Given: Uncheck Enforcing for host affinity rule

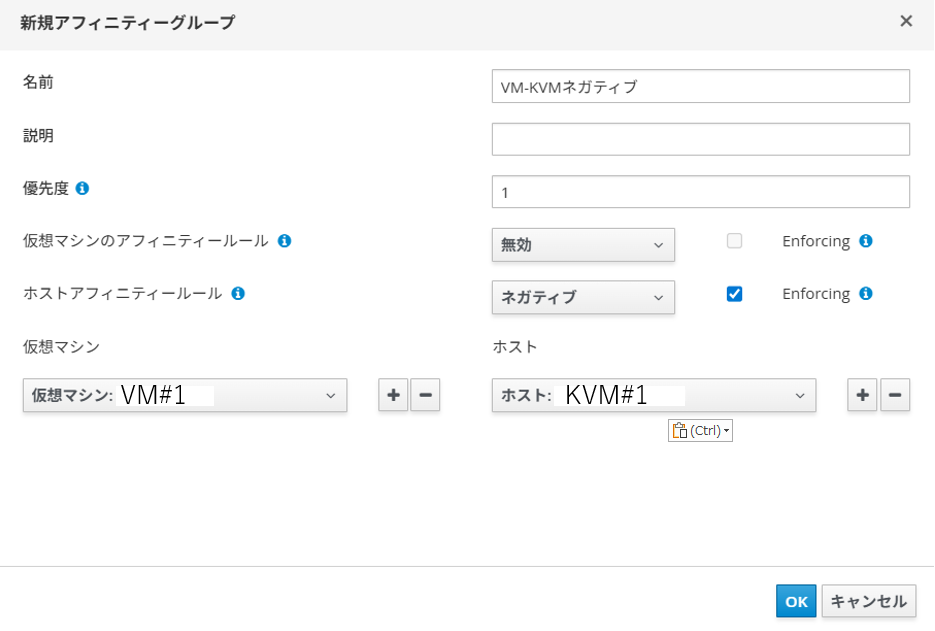Looking at the screenshot, I should click(x=734, y=294).
